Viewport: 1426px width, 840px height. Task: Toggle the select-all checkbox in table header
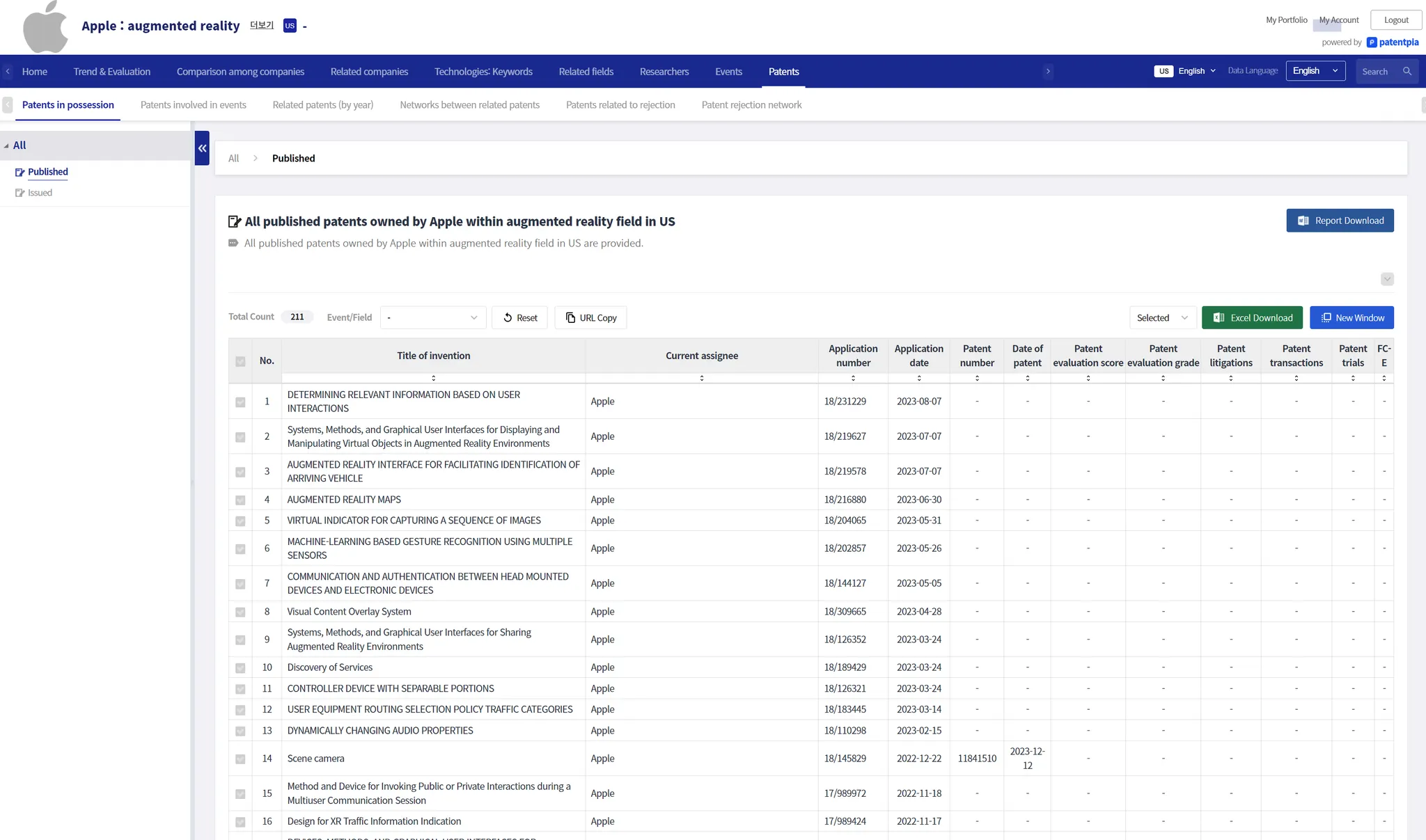240,361
